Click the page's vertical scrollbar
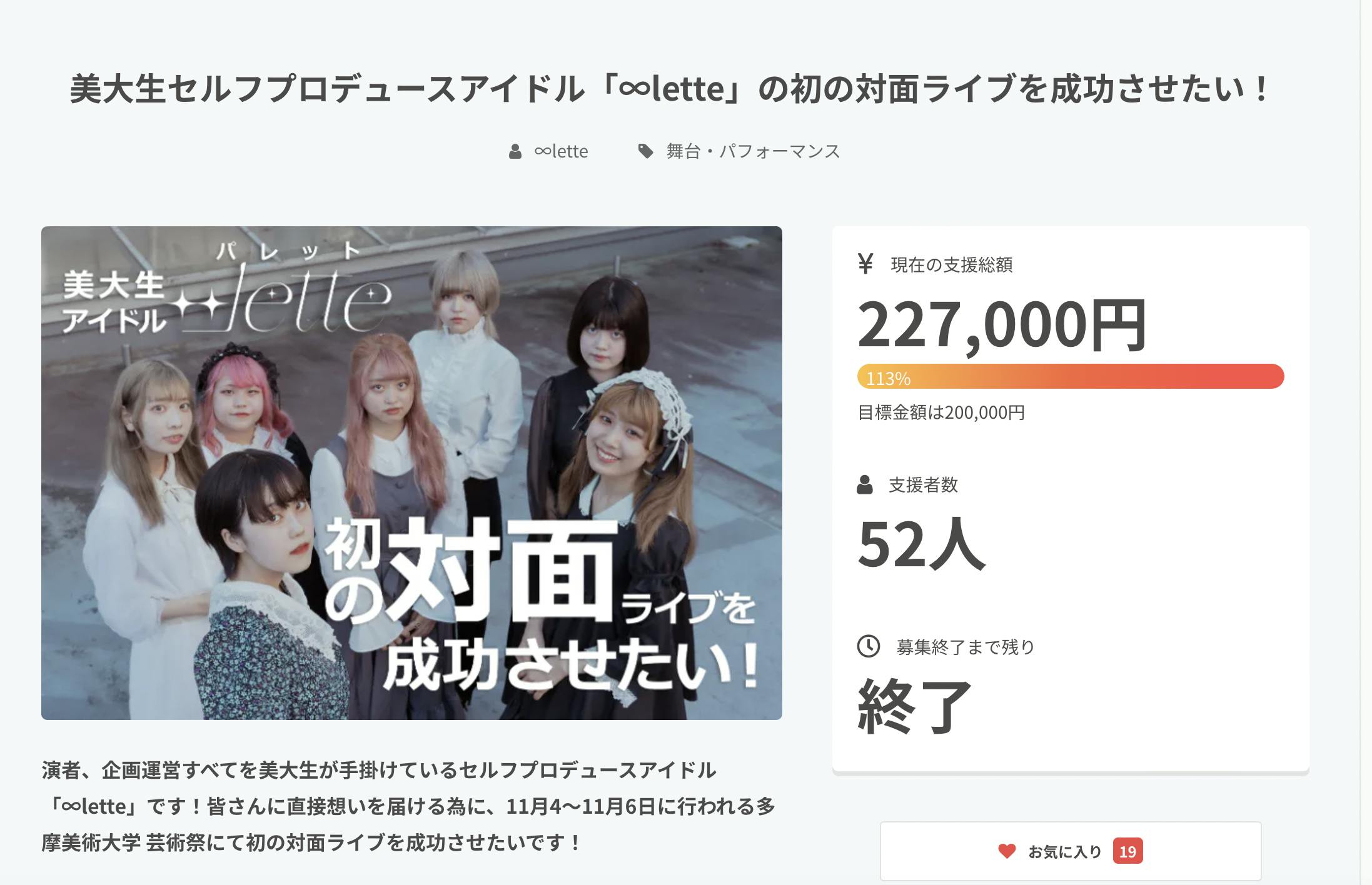1372x885 pixels. pos(1365,442)
